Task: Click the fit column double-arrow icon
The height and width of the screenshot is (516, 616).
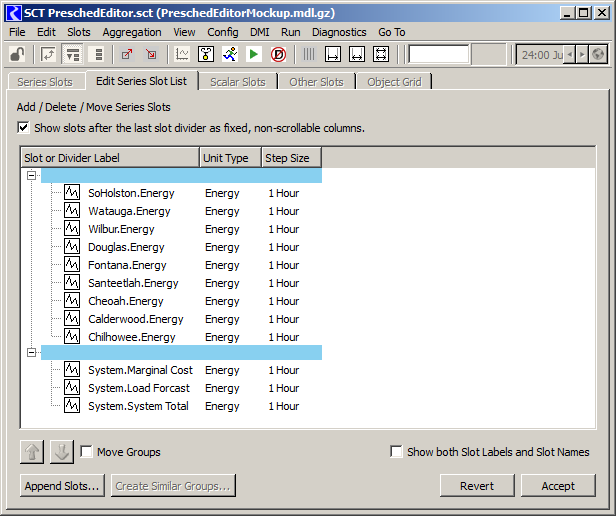Action: click(x=357, y=54)
